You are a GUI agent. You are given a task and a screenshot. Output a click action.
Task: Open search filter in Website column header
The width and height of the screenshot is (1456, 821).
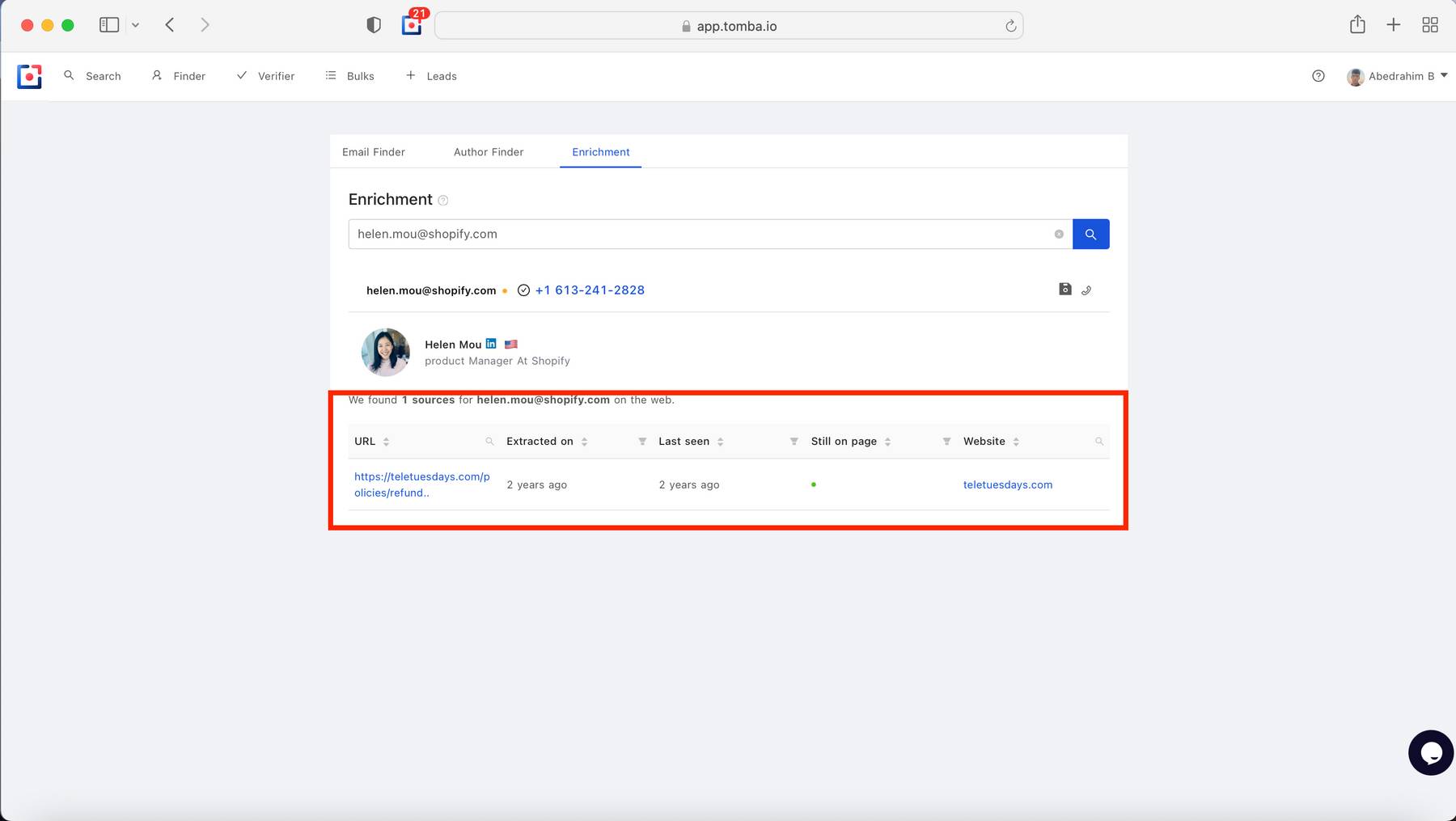1099,442
